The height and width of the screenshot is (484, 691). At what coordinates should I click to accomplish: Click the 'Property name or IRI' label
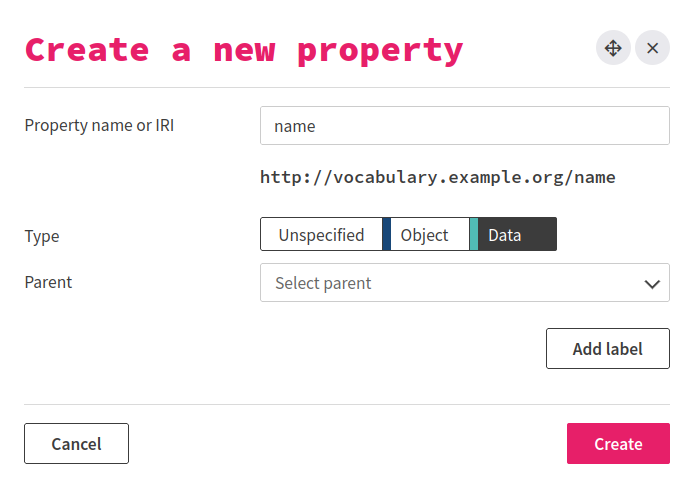pos(99,126)
